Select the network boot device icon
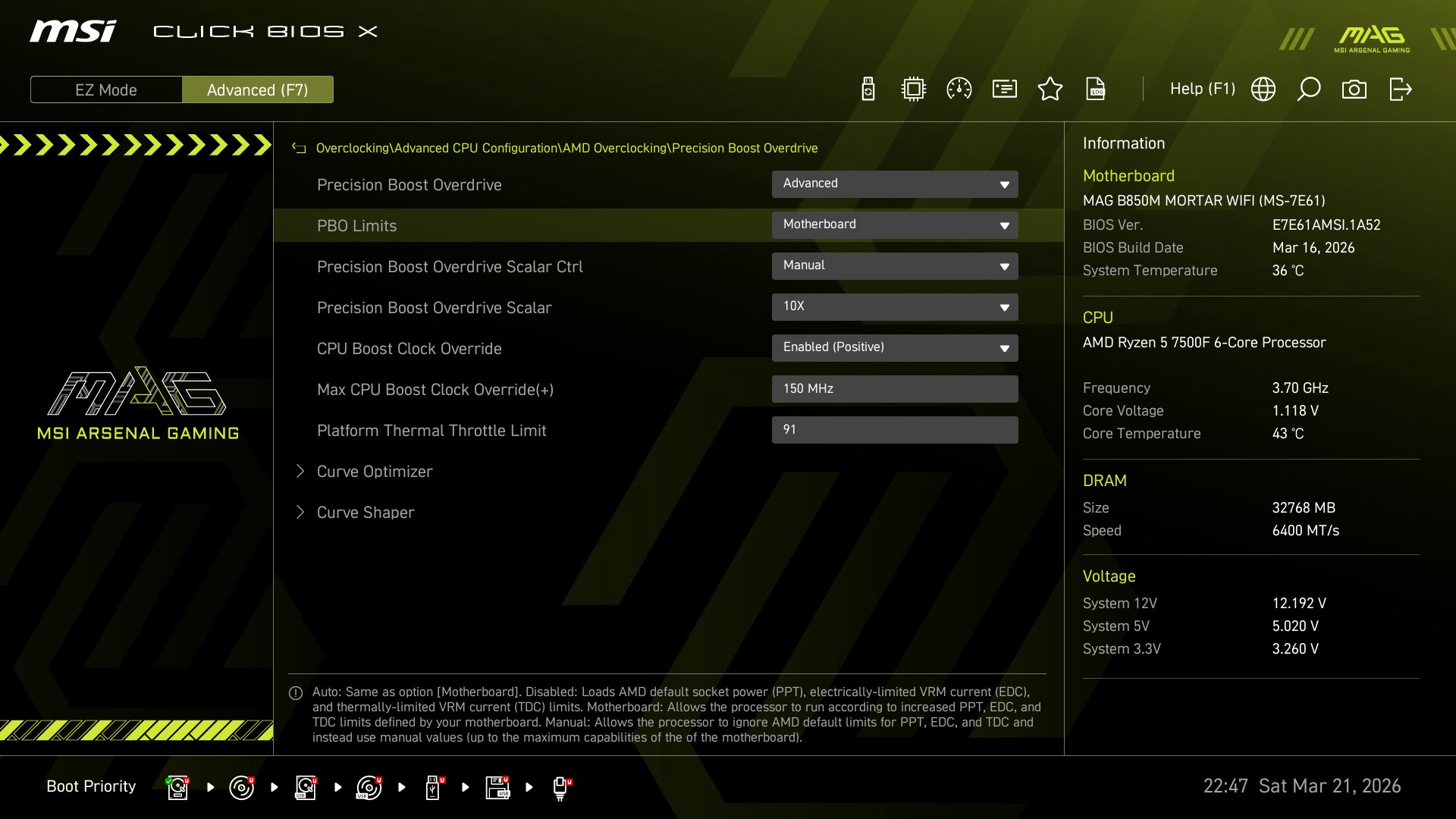Viewport: 1456px width, 819px height. (x=561, y=787)
